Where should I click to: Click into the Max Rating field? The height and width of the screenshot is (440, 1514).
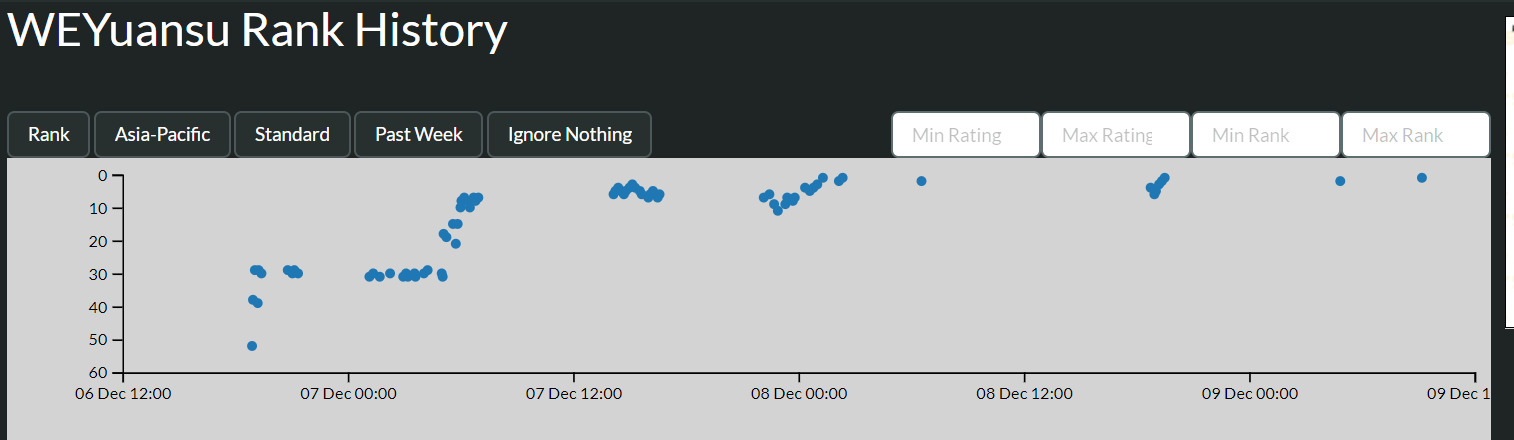pos(1115,135)
